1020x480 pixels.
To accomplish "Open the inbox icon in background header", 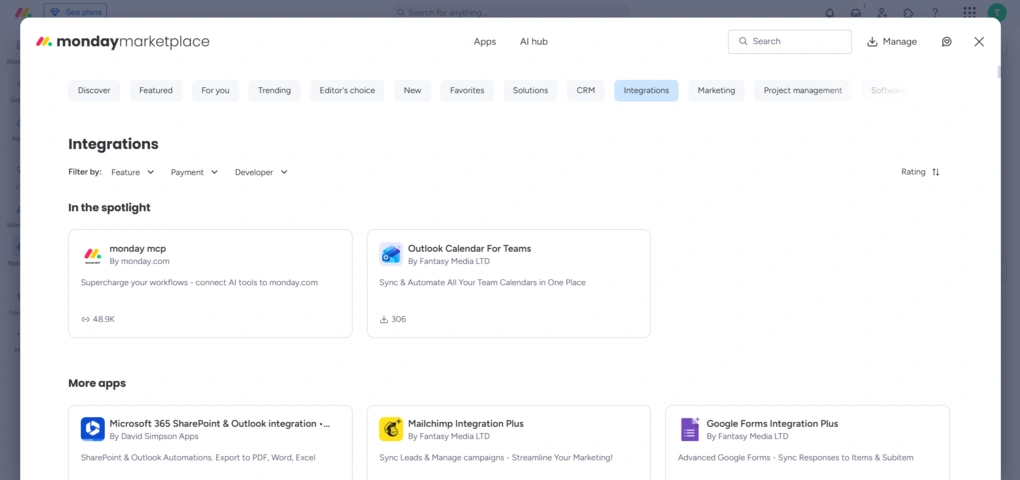I will [x=856, y=12].
